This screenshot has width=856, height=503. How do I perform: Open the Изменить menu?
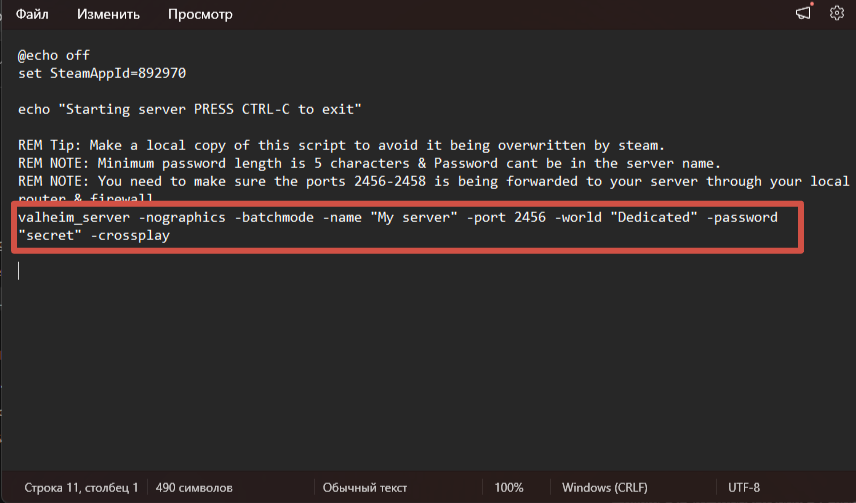point(108,14)
